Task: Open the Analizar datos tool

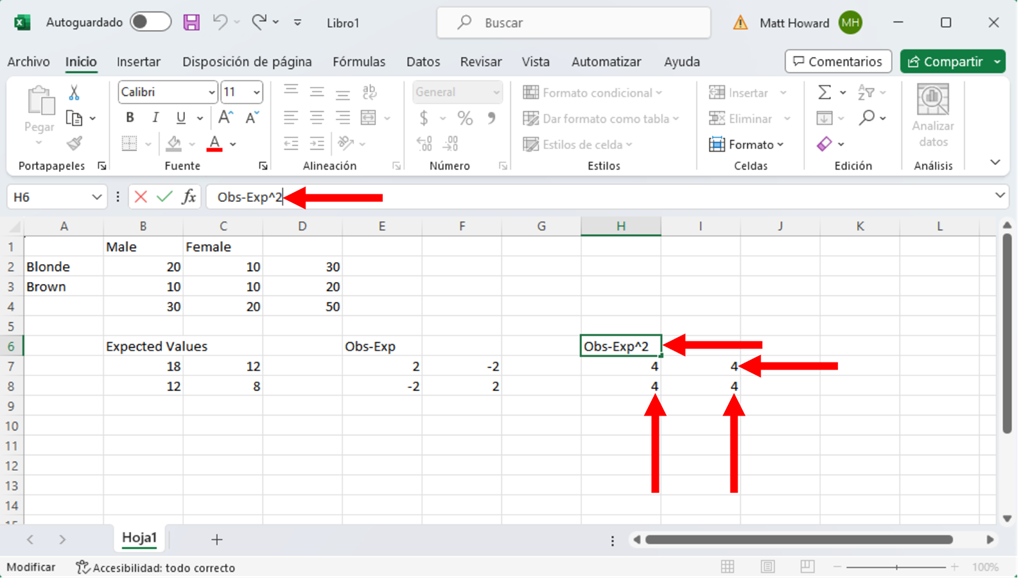Action: [x=932, y=116]
